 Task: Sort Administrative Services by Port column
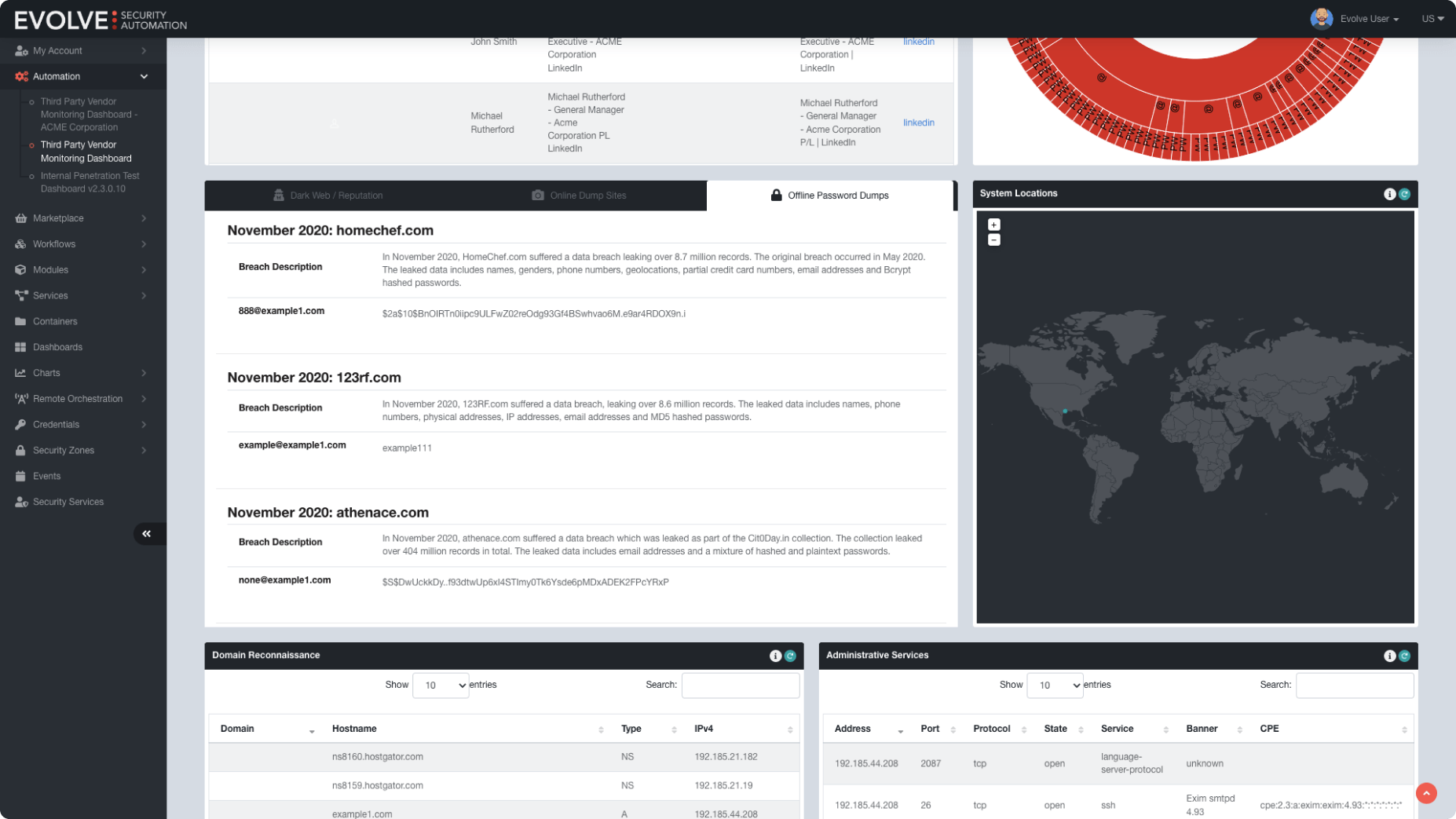tap(938, 729)
